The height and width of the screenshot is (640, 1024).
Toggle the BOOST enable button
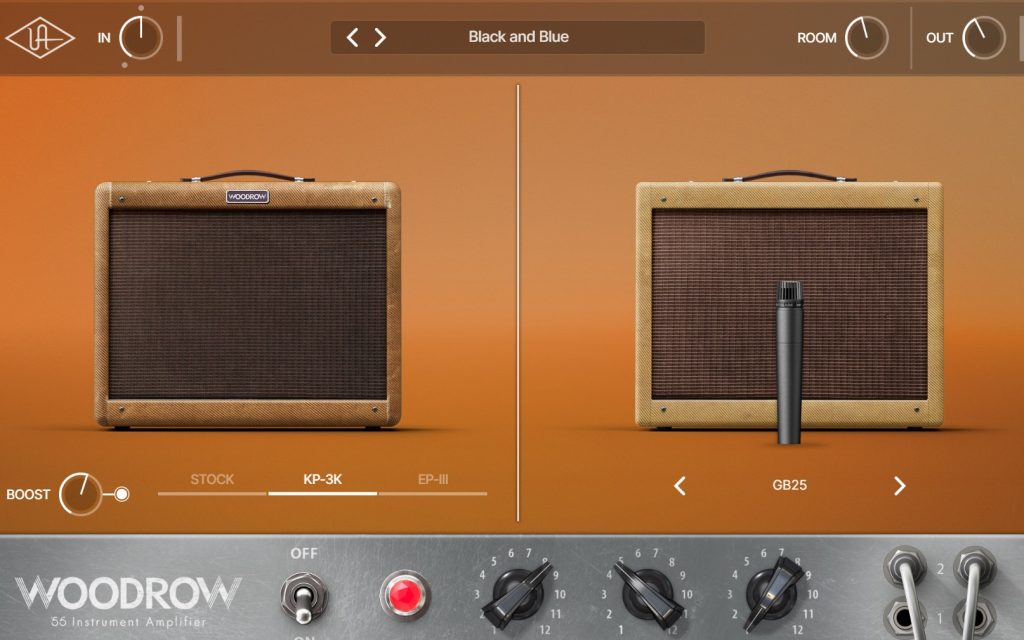(122, 494)
